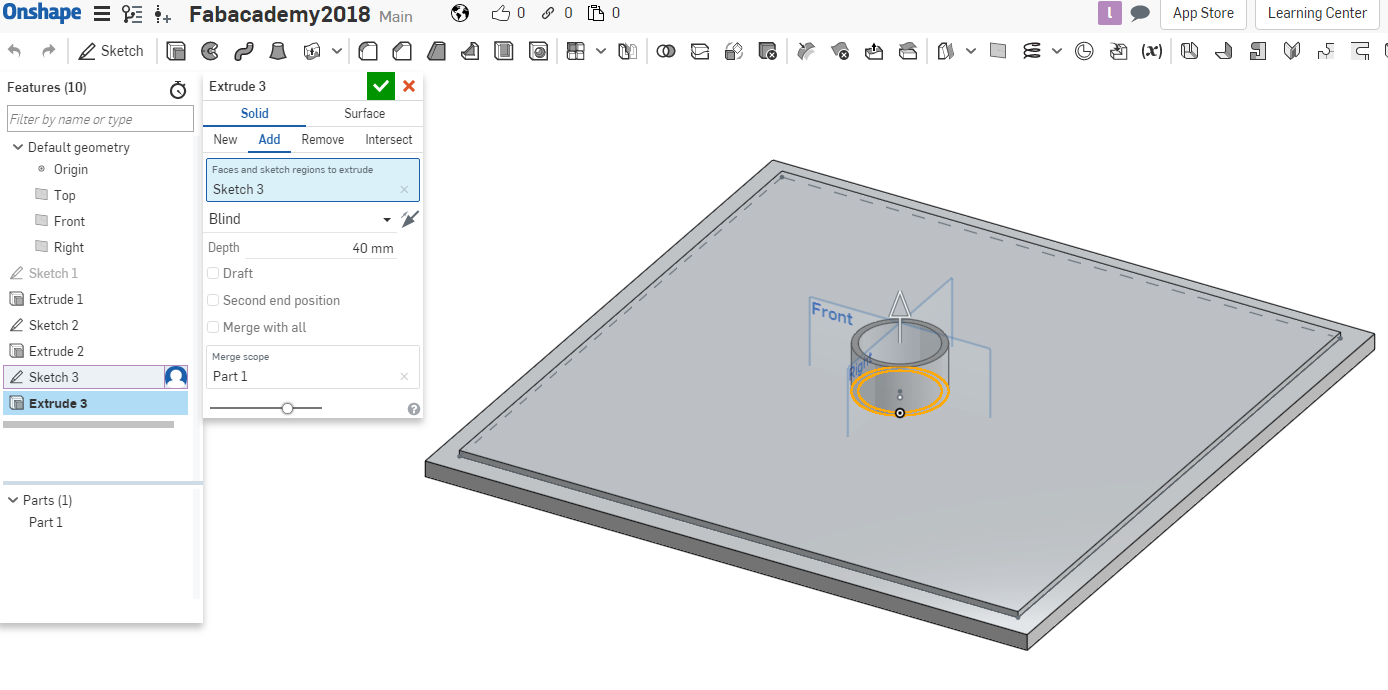Select the Hole tool
1388x690 pixels.
coord(539,51)
